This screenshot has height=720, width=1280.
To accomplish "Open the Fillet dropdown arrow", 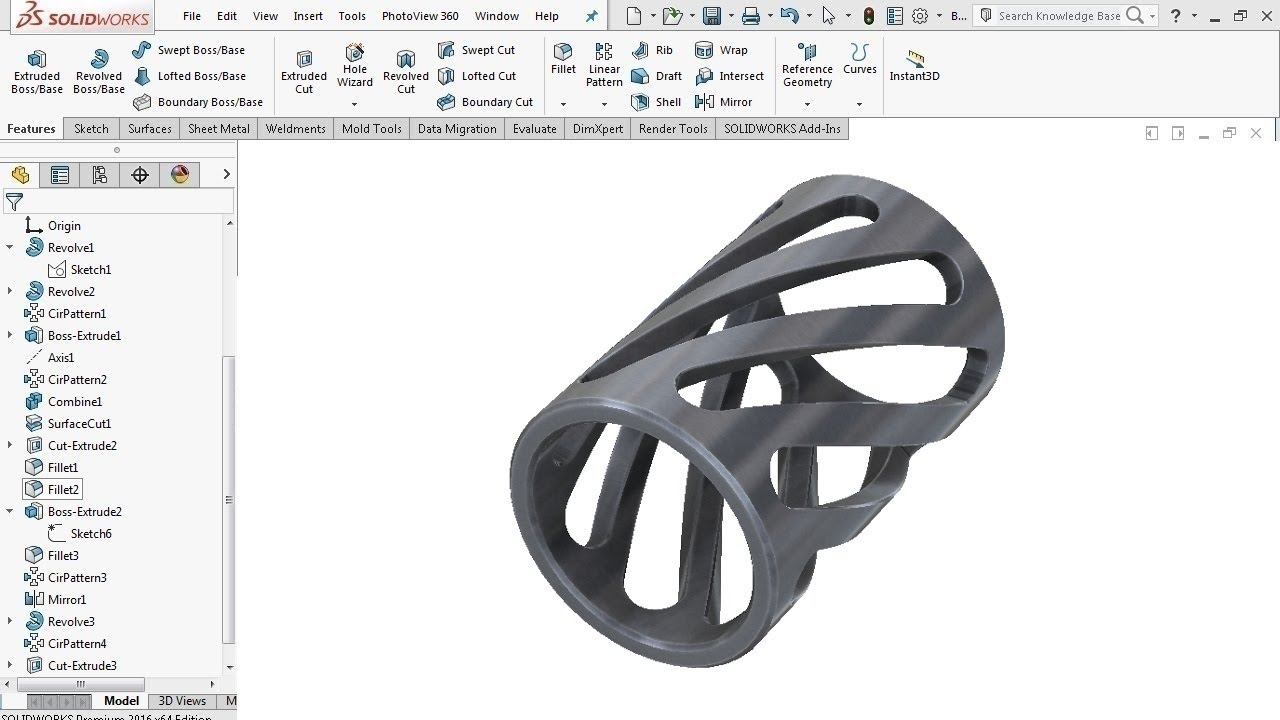I will click(563, 104).
